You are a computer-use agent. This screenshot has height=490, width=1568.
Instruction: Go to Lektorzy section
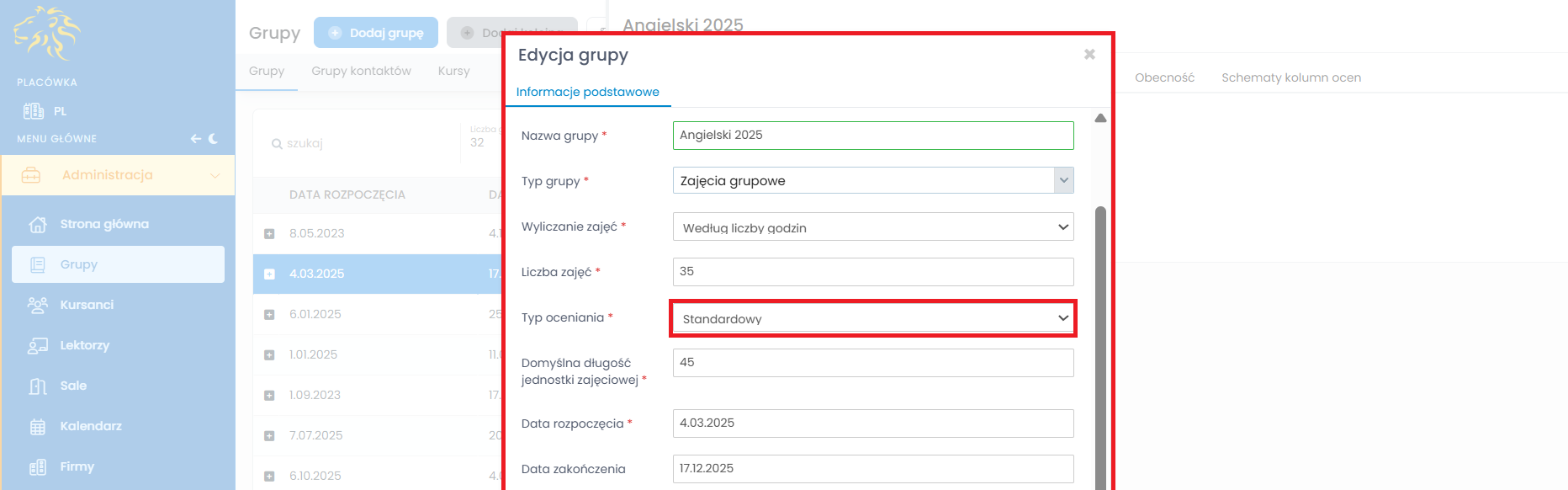tap(84, 345)
